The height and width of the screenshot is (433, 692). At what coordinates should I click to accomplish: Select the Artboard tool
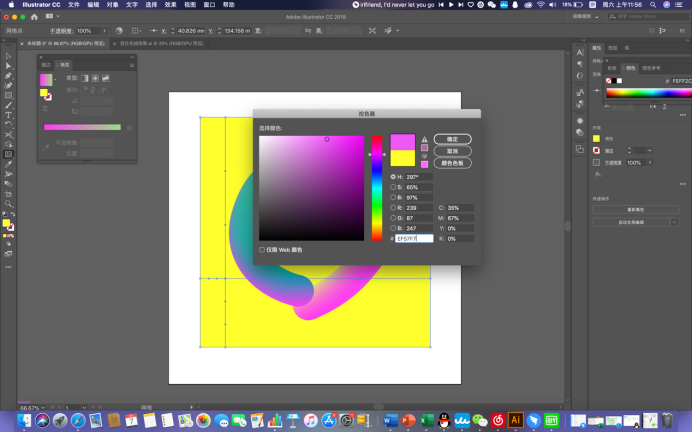8,194
